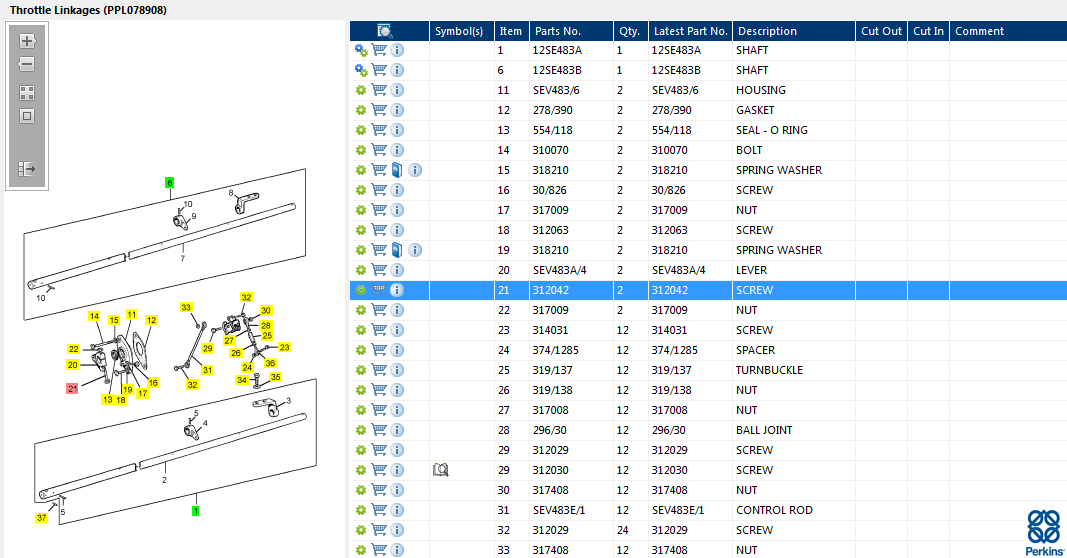The height and width of the screenshot is (558, 1067).
Task: Select the BALL JOINT row in table
Action: point(764,430)
